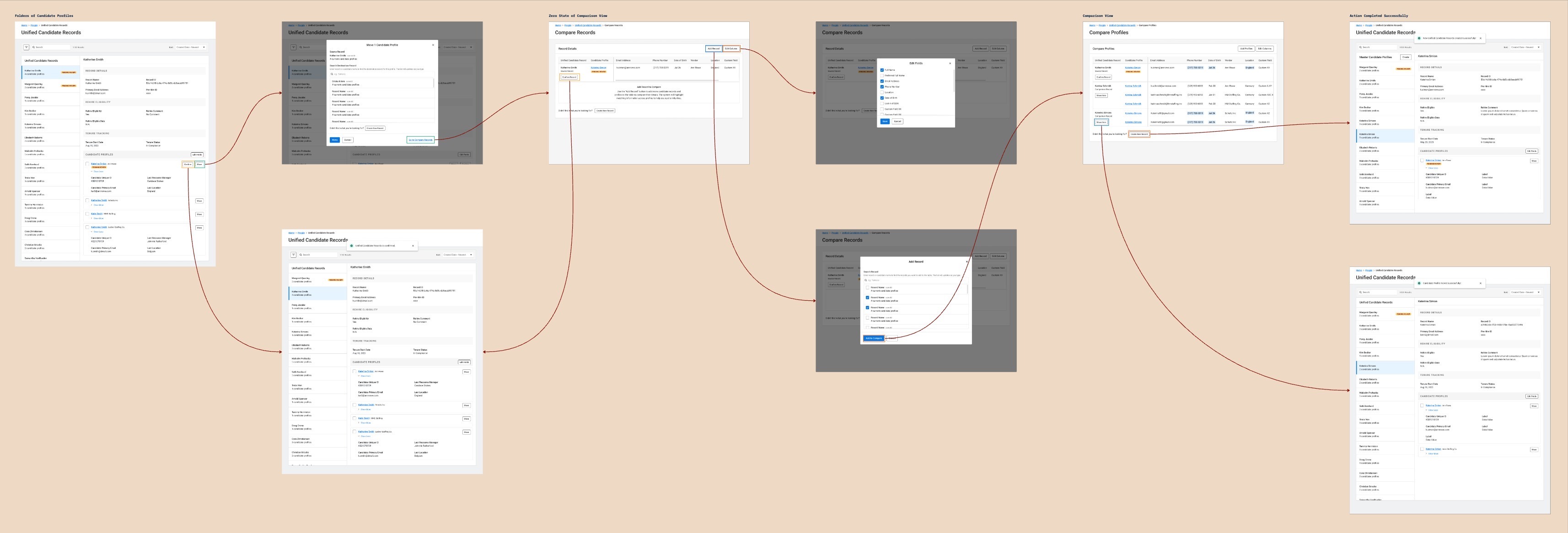
Task: Close the Move 1 Candidate Profile dialog
Action: click(433, 44)
